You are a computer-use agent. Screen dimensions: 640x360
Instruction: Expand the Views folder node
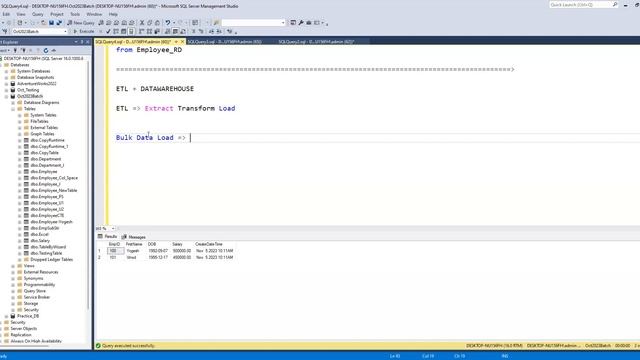[x=13, y=266]
